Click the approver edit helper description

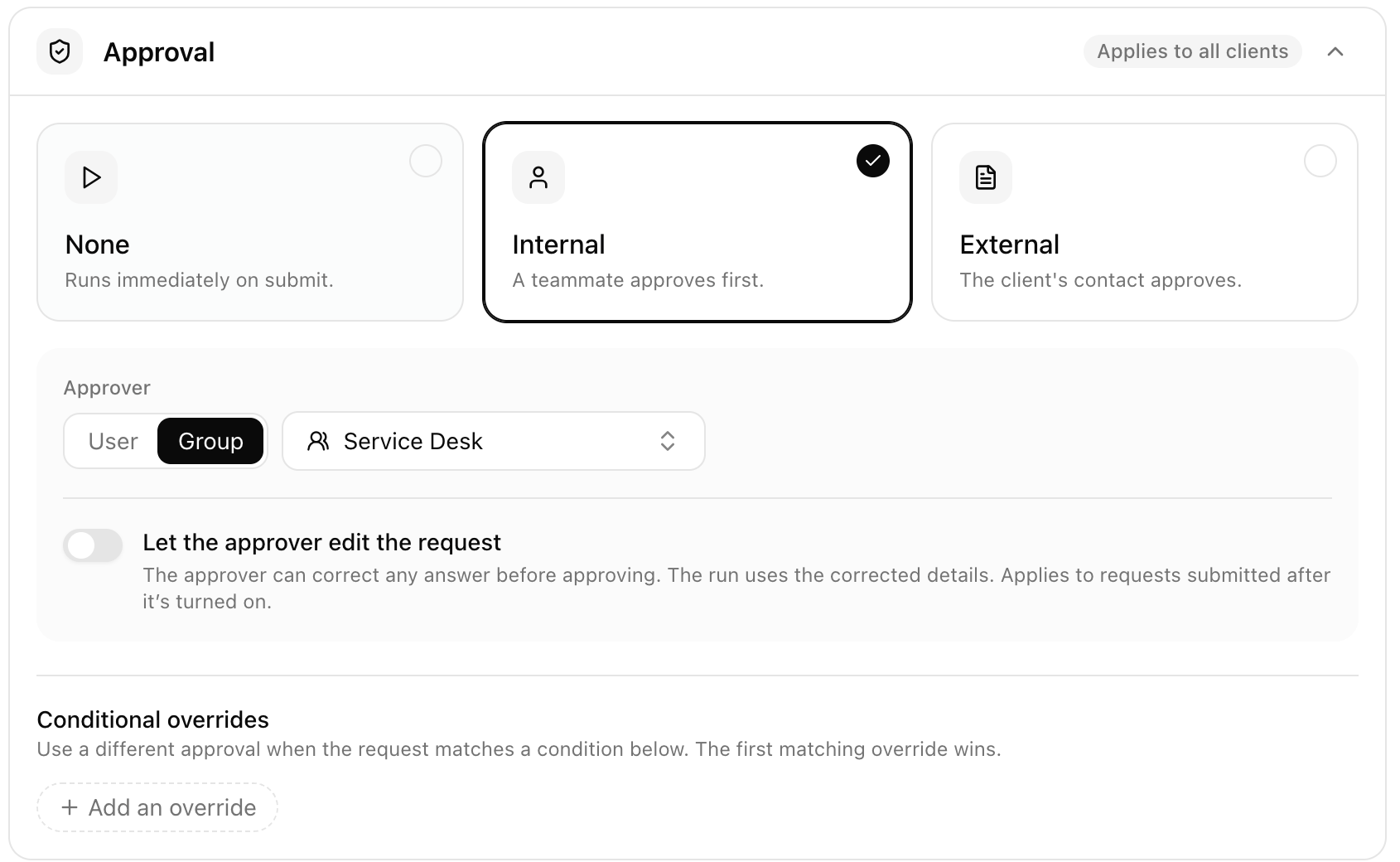[736, 588]
